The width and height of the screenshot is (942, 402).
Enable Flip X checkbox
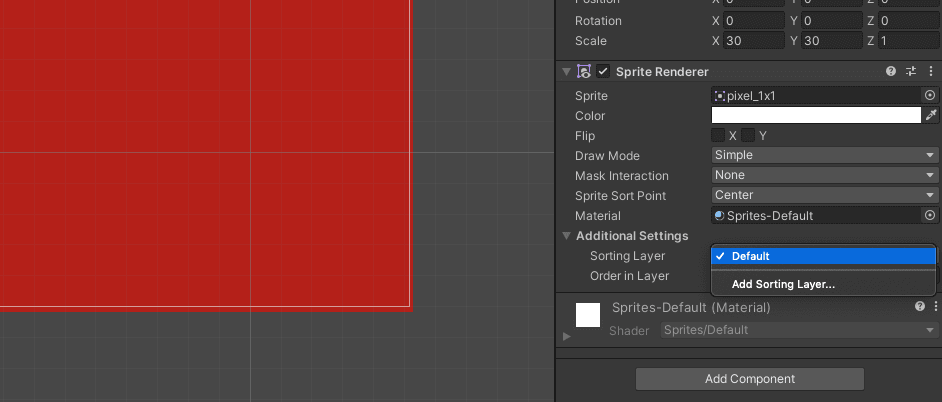point(718,136)
